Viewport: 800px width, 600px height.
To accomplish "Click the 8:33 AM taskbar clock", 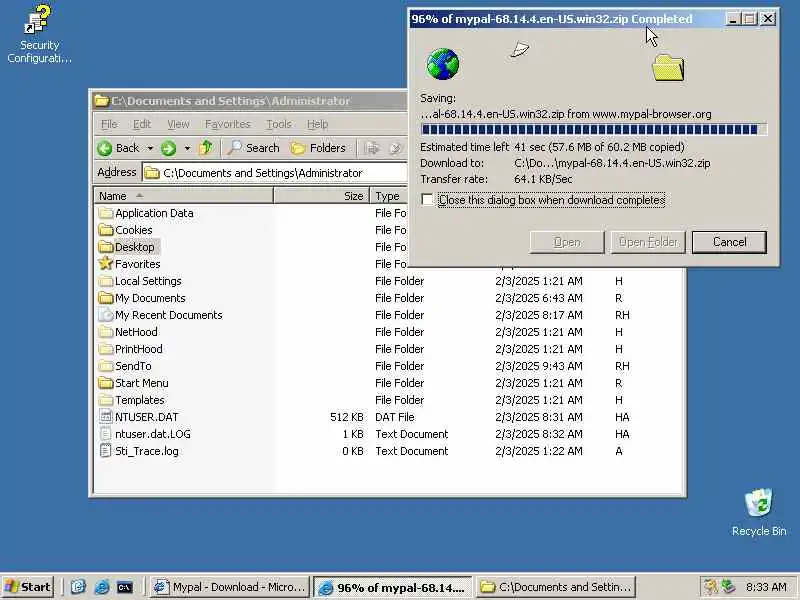I will [766, 587].
